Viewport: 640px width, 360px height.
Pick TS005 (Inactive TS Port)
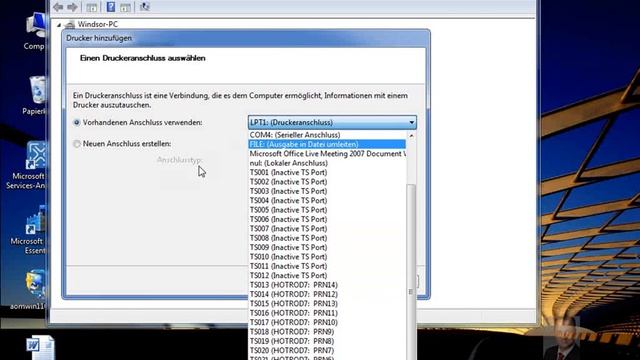pos(327,210)
